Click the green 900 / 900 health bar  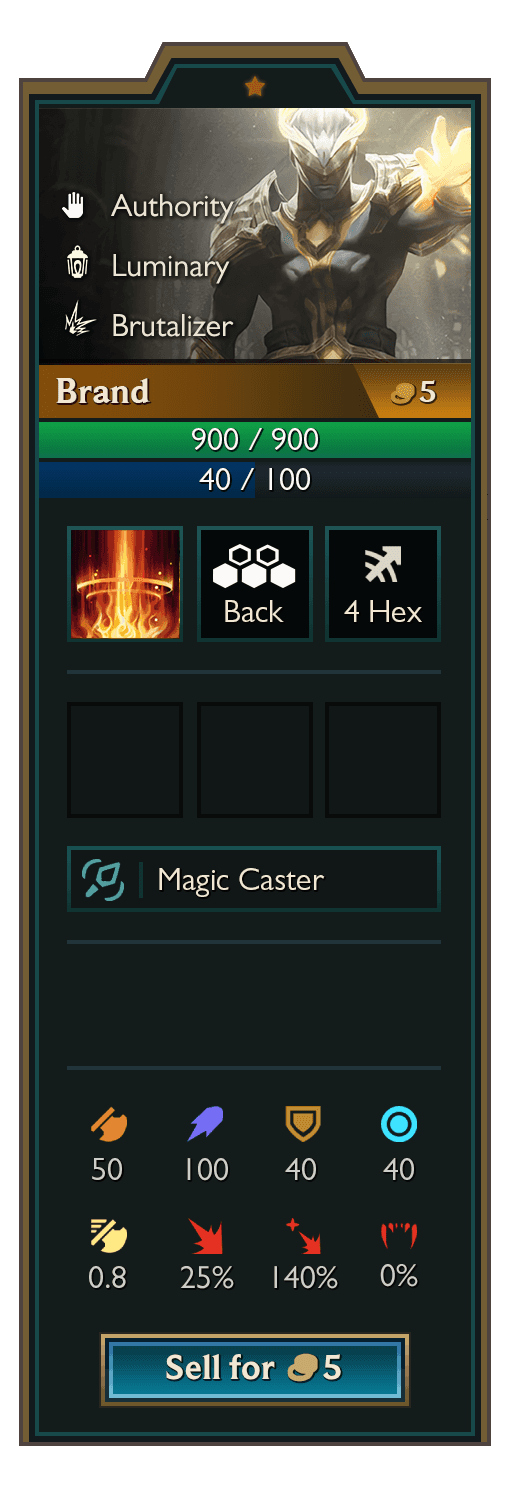[255, 439]
